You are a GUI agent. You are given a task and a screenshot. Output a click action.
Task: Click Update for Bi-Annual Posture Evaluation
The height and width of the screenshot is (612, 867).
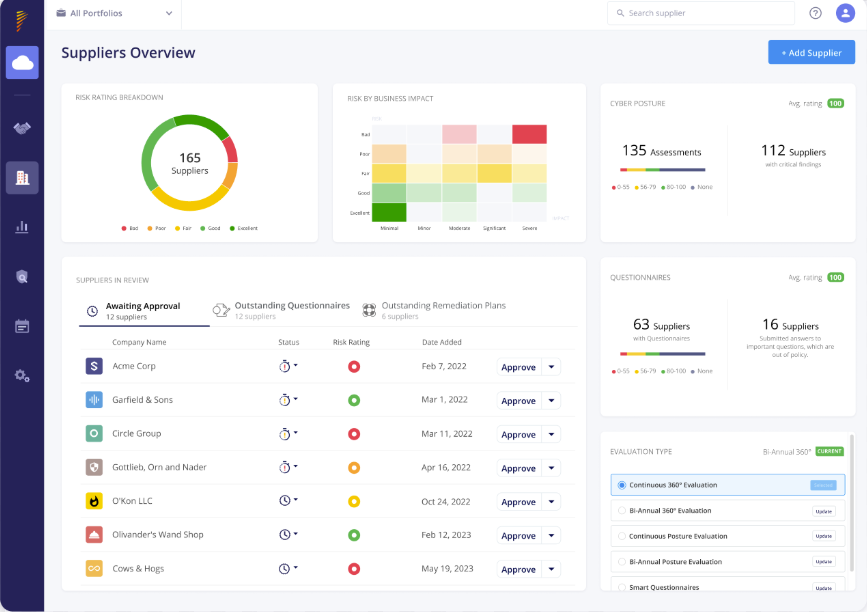824,562
